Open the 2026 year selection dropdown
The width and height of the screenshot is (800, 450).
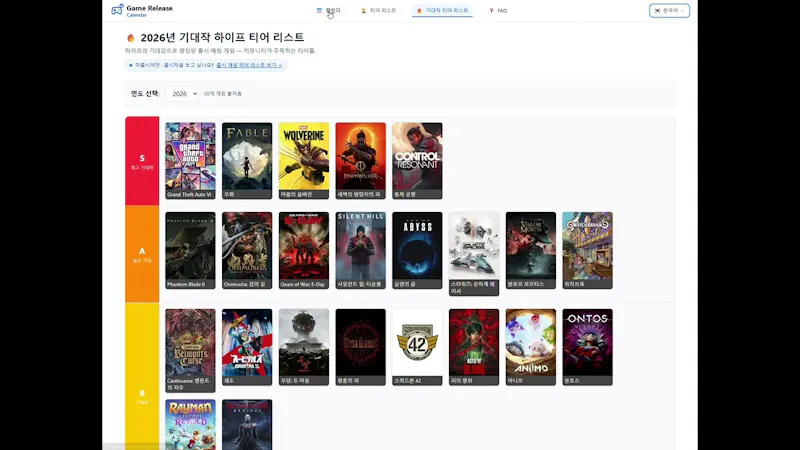pos(182,94)
